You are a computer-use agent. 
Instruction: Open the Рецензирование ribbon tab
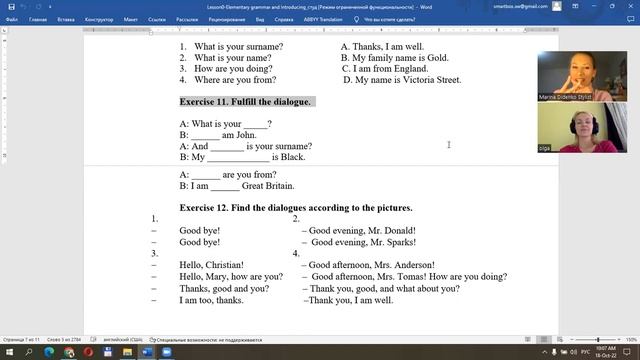tap(227, 19)
